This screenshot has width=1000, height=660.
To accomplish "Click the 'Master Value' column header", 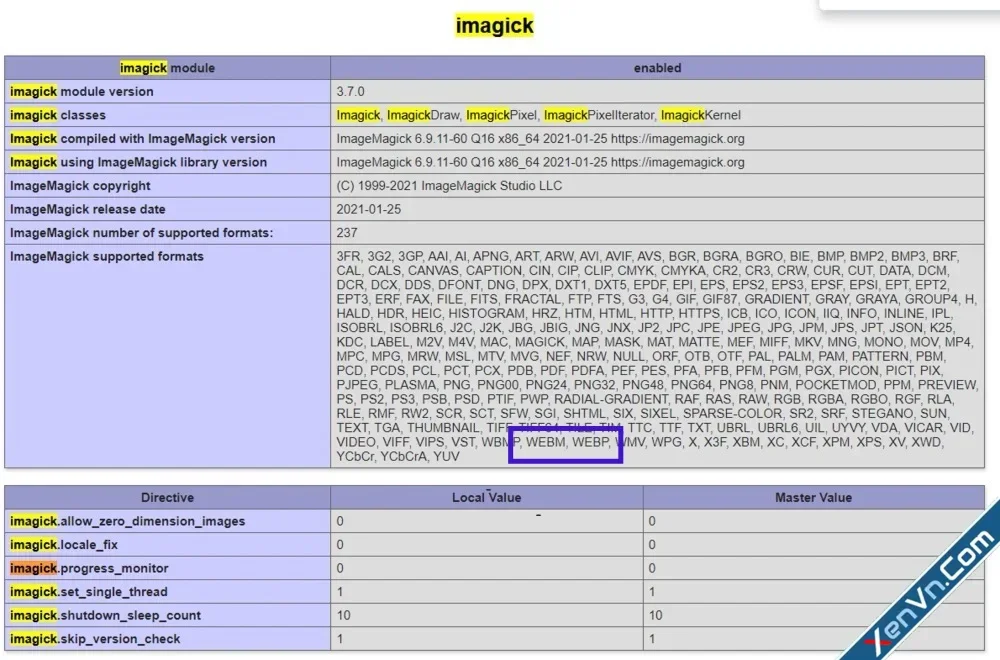I will (x=813, y=497).
